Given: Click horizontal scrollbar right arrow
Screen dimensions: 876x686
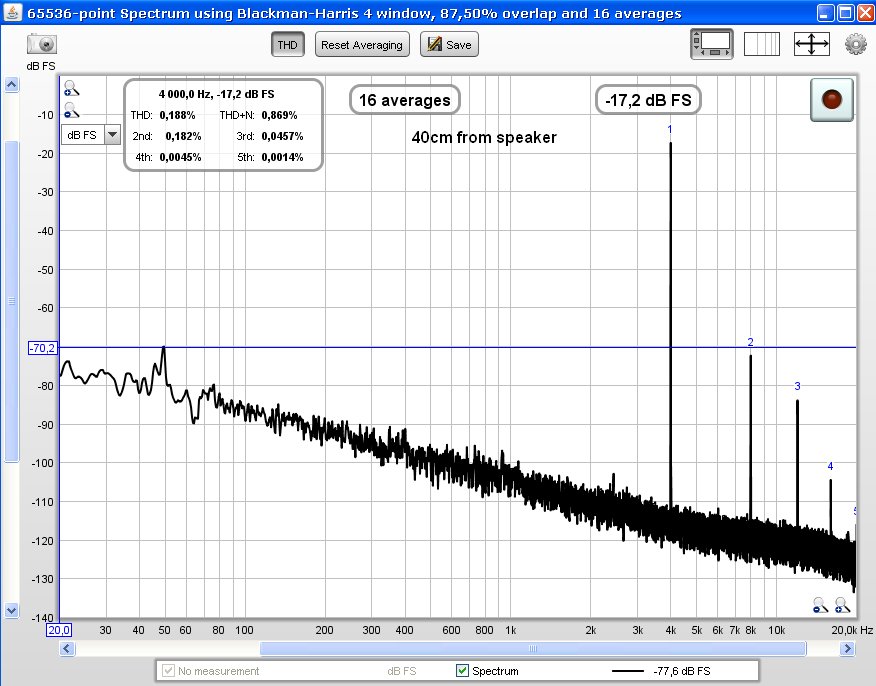Looking at the screenshot, I should (848, 649).
